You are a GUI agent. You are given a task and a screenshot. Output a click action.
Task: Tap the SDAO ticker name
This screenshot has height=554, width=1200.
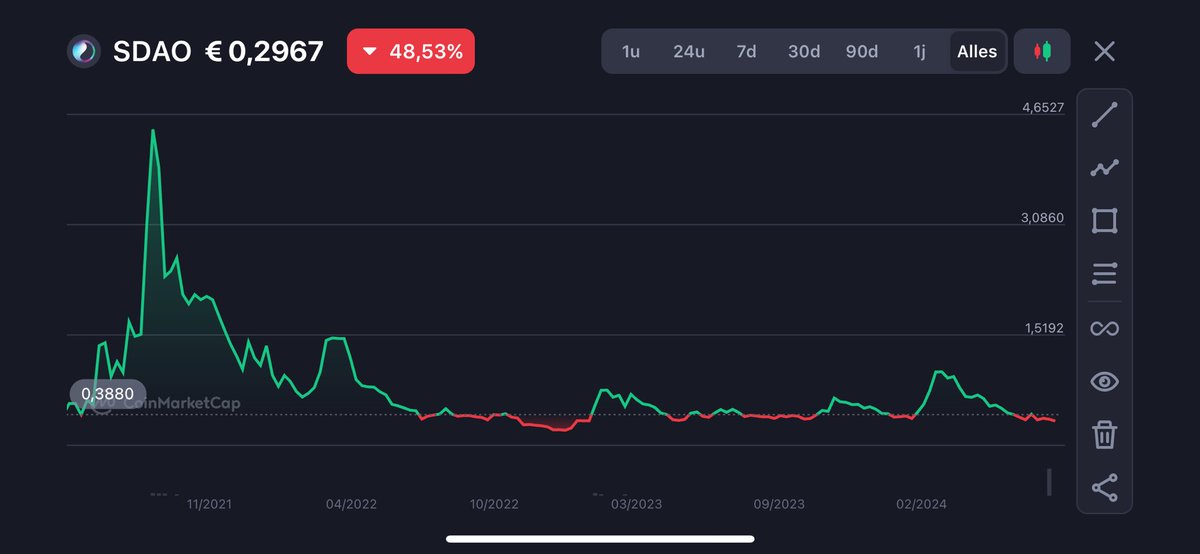(151, 51)
